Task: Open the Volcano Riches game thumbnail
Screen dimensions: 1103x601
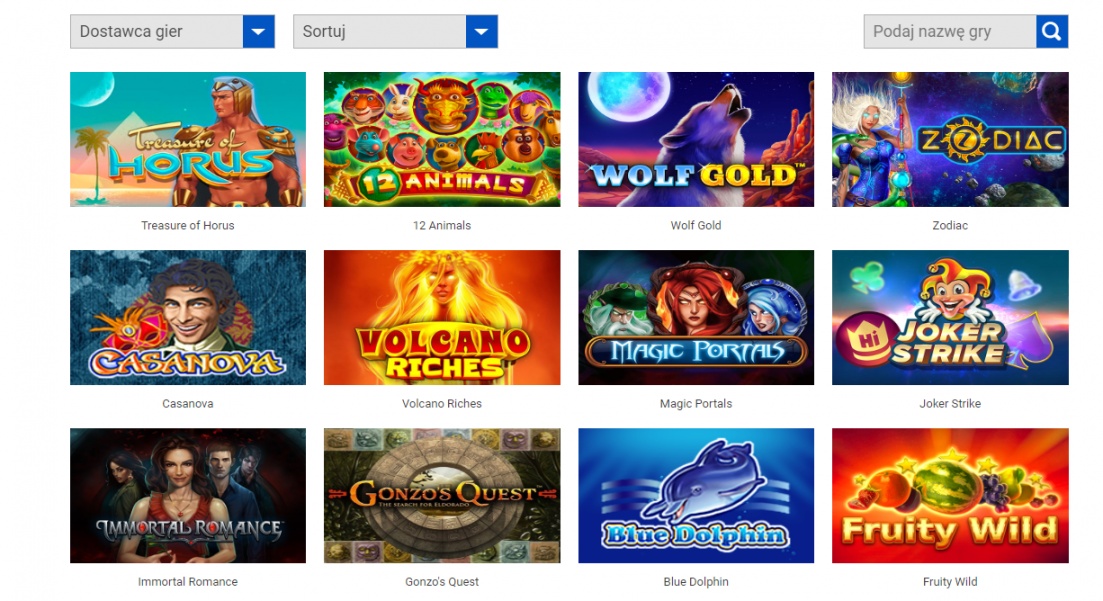Action: (x=442, y=317)
